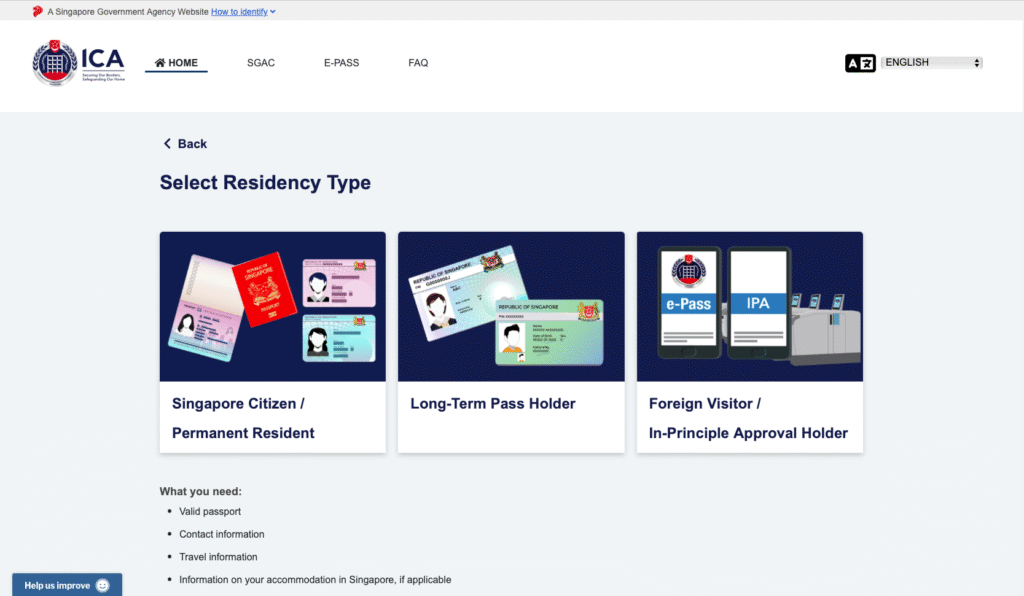The width and height of the screenshot is (1024, 596).
Task: Choose Foreign Visitor / In-Principle Approval Holder
Action: pyautogui.click(x=749, y=418)
